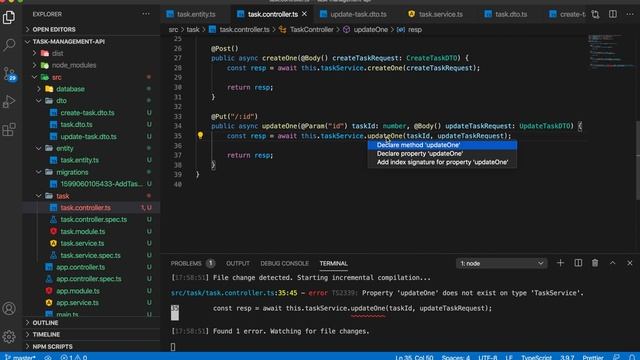This screenshot has height=360, width=640.
Task: Switch to the task.entity.ts tab
Action: (196, 14)
